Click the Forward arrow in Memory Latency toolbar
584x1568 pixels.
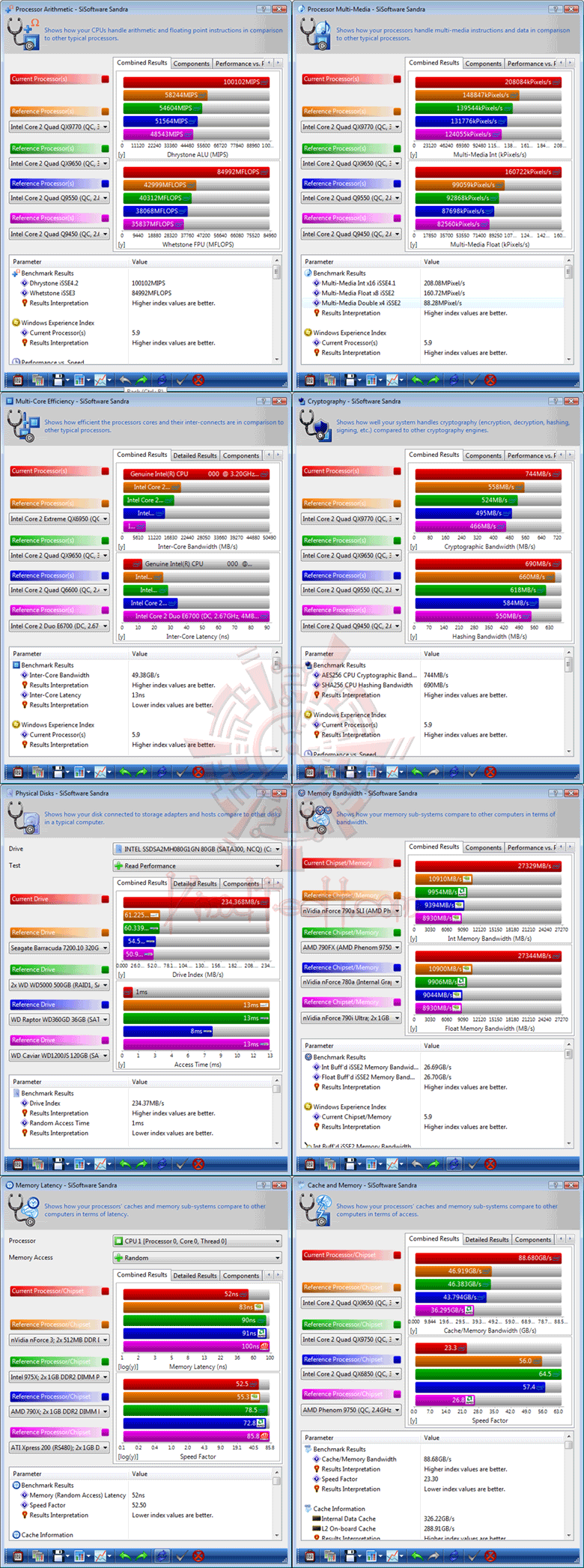click(142, 1555)
